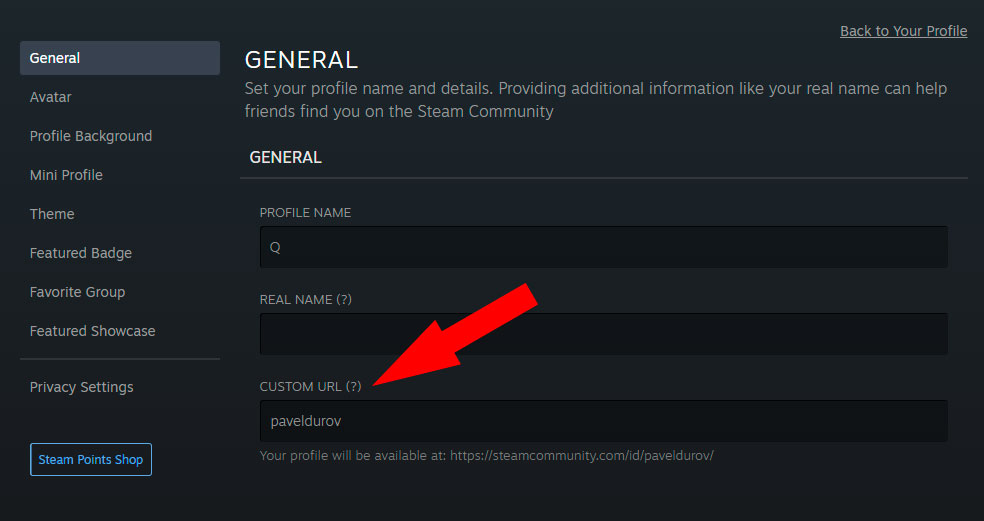Focus the empty Real Name field
984x521 pixels.
(603, 334)
